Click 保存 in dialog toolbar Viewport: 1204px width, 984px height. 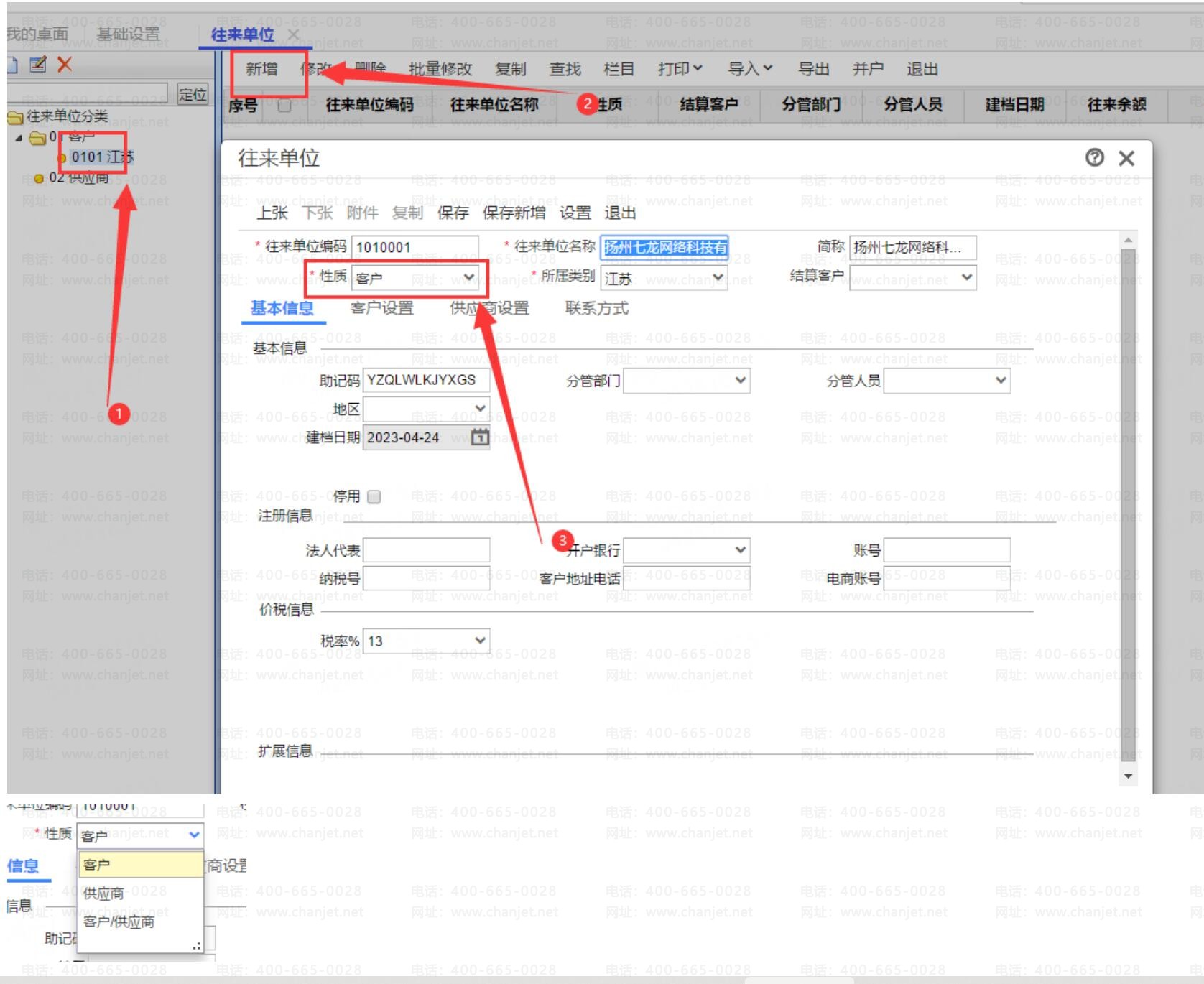(x=453, y=213)
